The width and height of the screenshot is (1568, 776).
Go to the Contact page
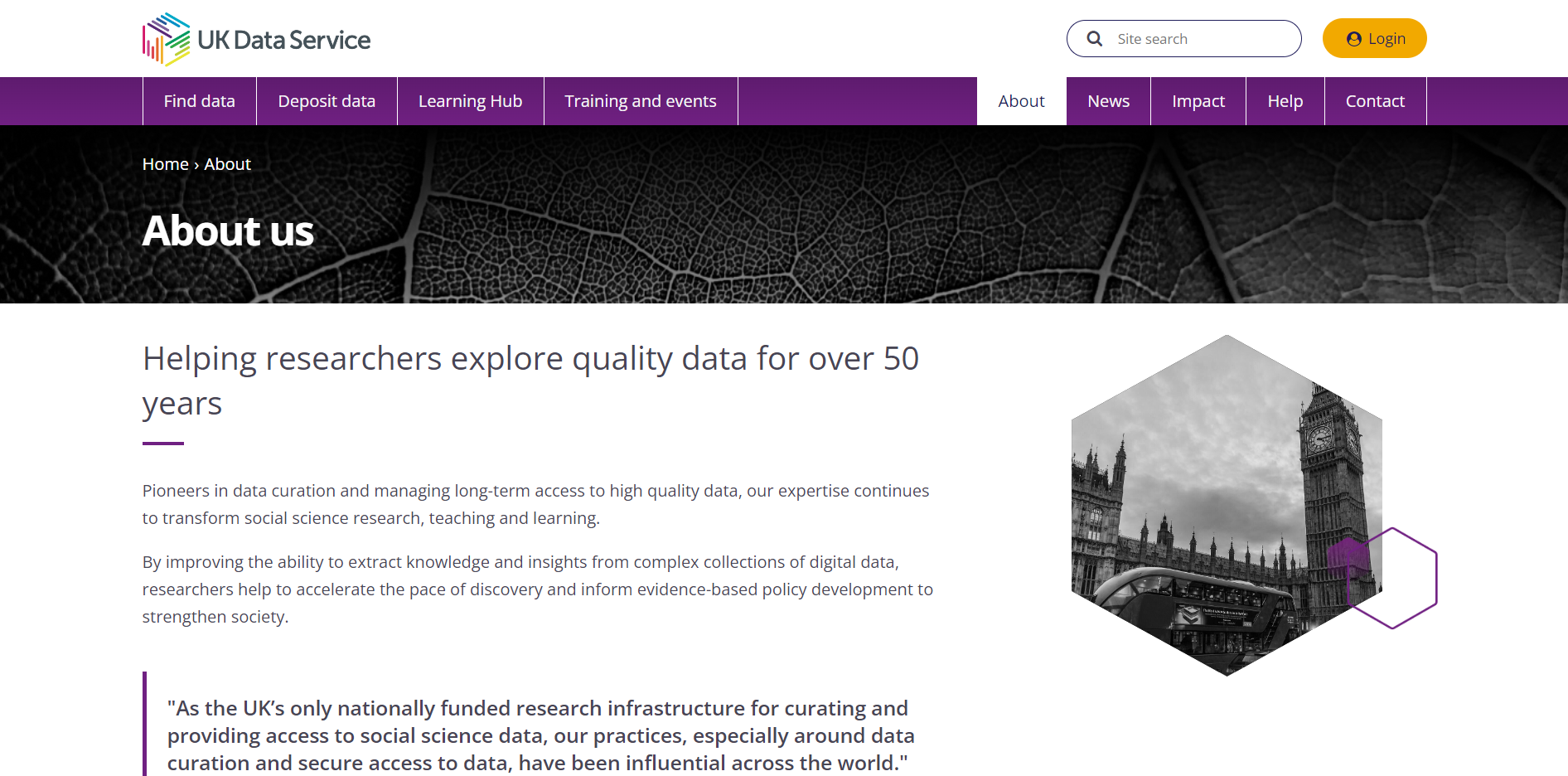click(x=1375, y=101)
